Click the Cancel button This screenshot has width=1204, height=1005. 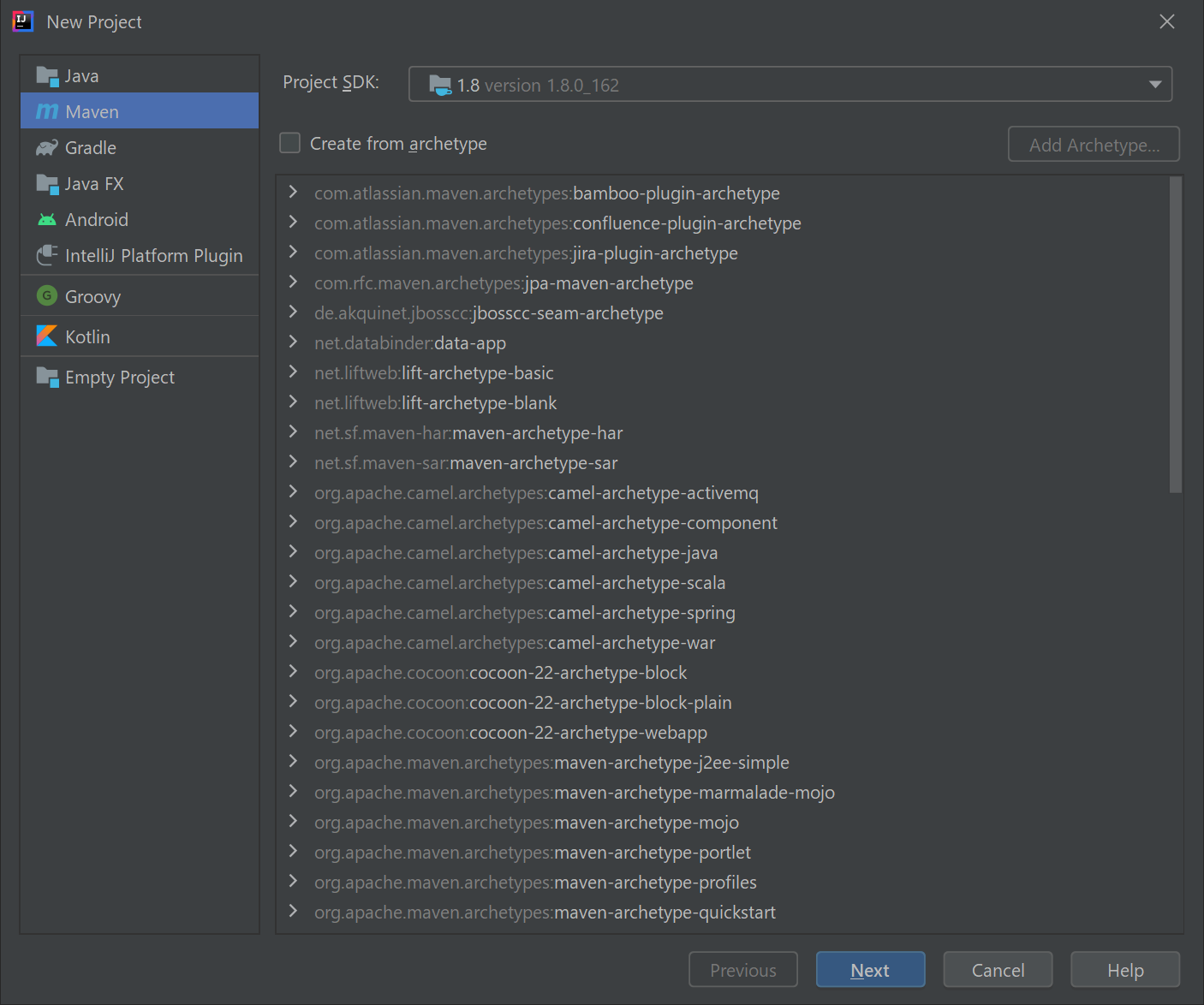998,970
